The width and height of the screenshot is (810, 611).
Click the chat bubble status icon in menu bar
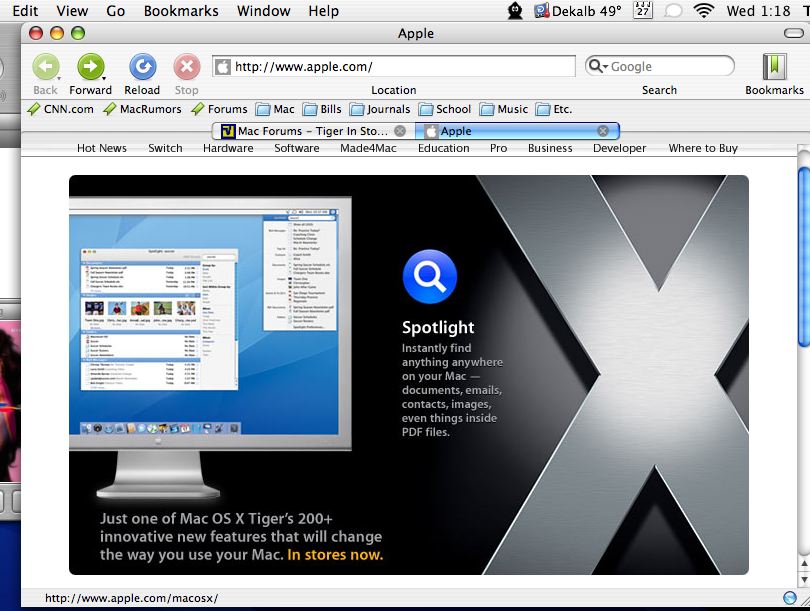tap(673, 11)
